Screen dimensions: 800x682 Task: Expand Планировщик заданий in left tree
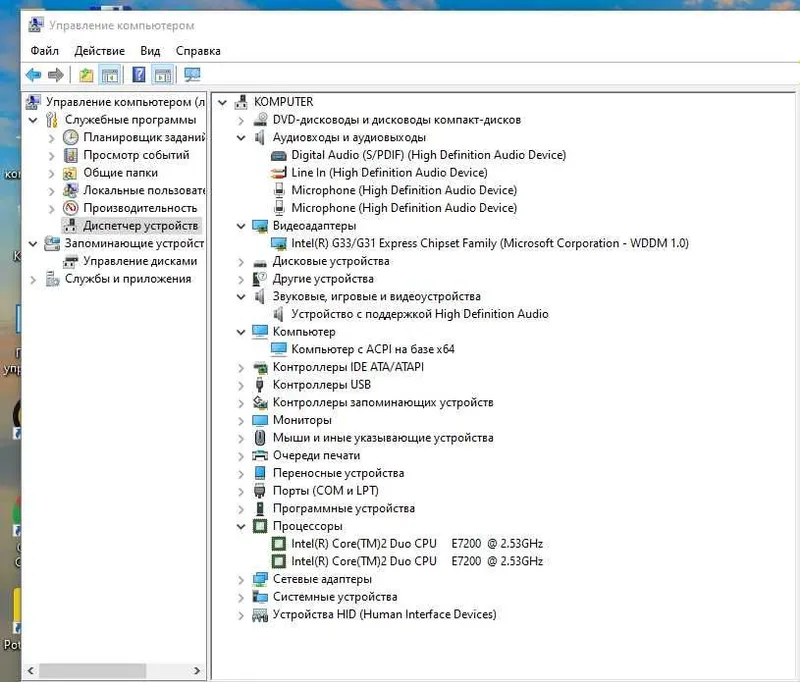(x=51, y=138)
